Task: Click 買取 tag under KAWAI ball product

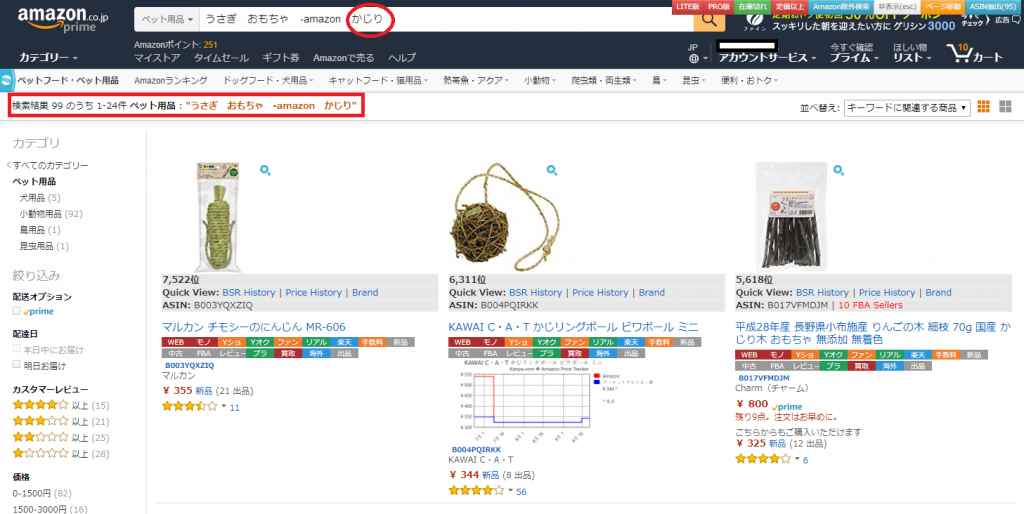Action: click(x=575, y=353)
